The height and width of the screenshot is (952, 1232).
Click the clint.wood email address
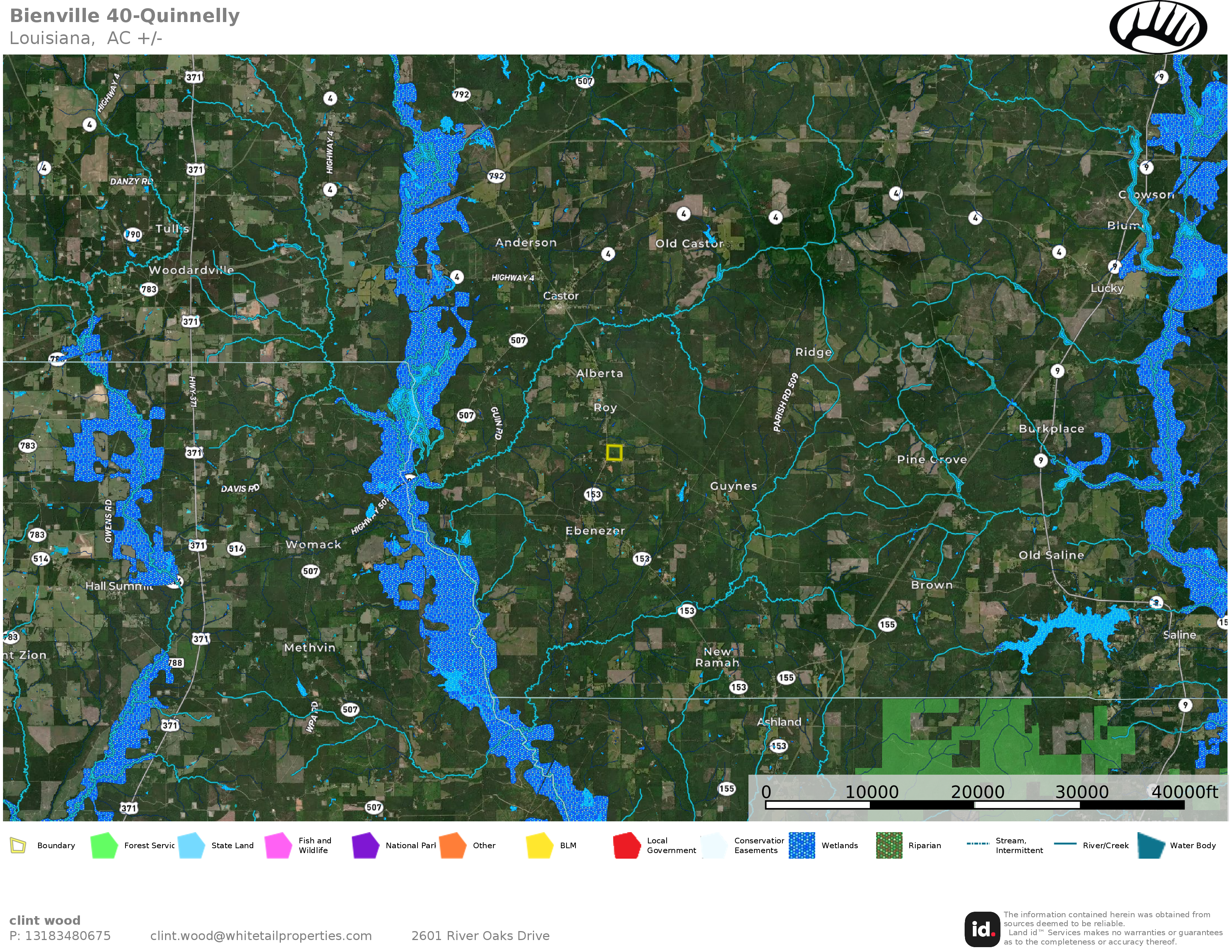tap(261, 936)
